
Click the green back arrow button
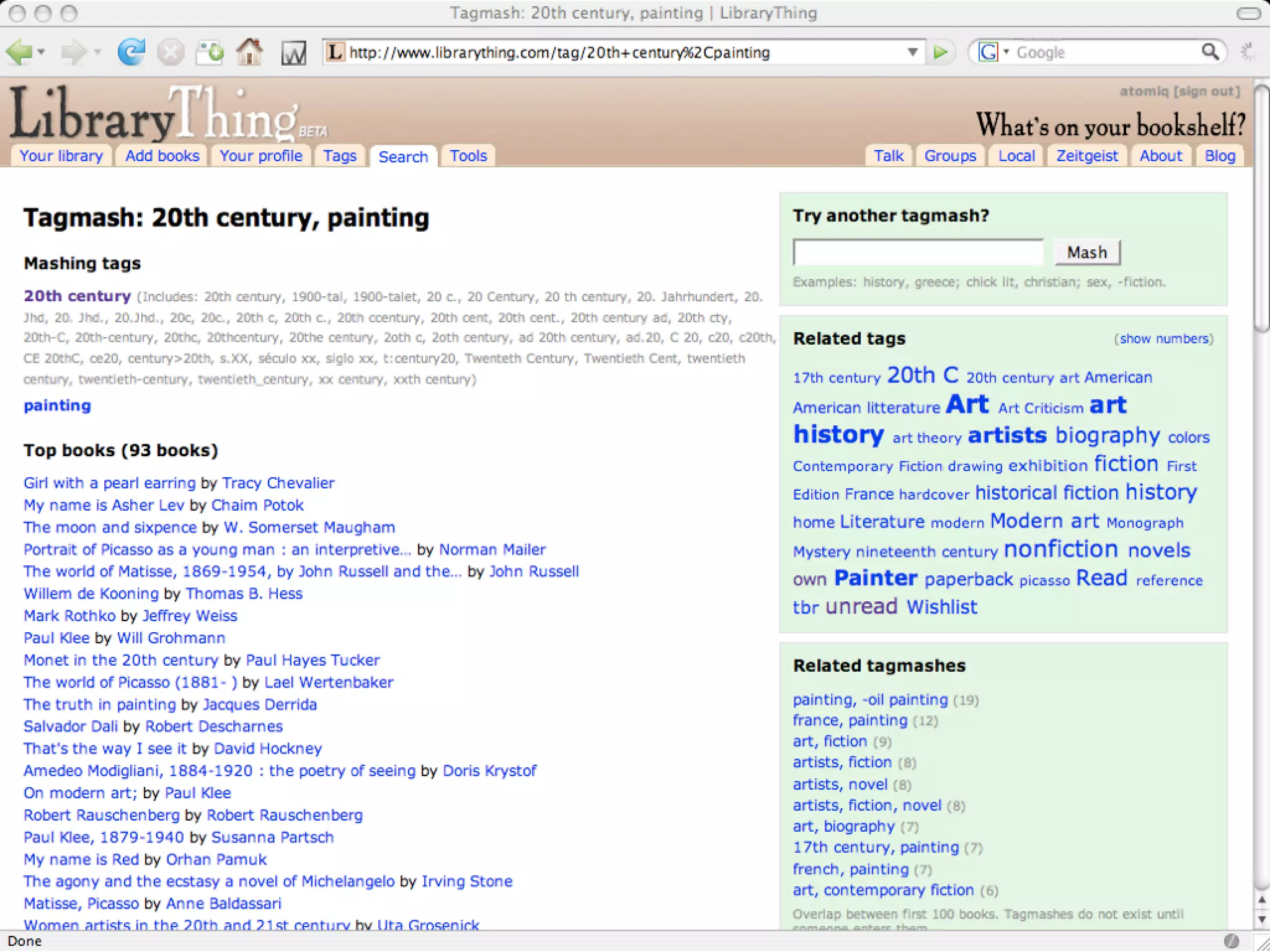pos(19,52)
